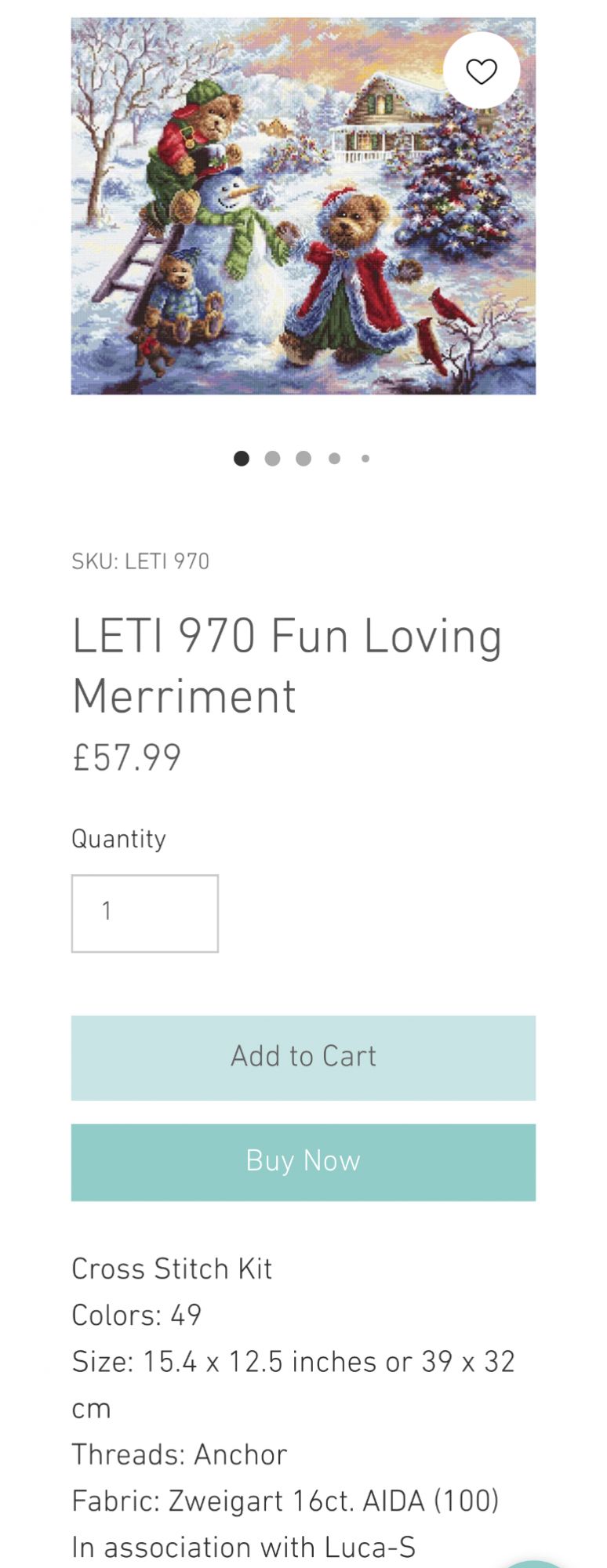Click the Quantity input field
Viewport: 607px width, 1568px height.
(x=145, y=913)
